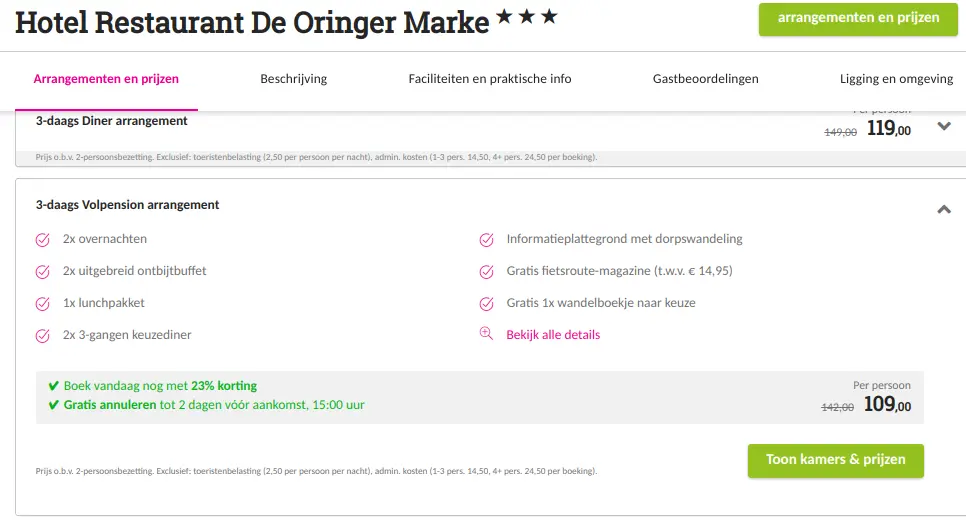This screenshot has width=966, height=523.
Task: Click the check icon beside Informatieplattegrond met dorpswandeling
Action: click(x=487, y=240)
